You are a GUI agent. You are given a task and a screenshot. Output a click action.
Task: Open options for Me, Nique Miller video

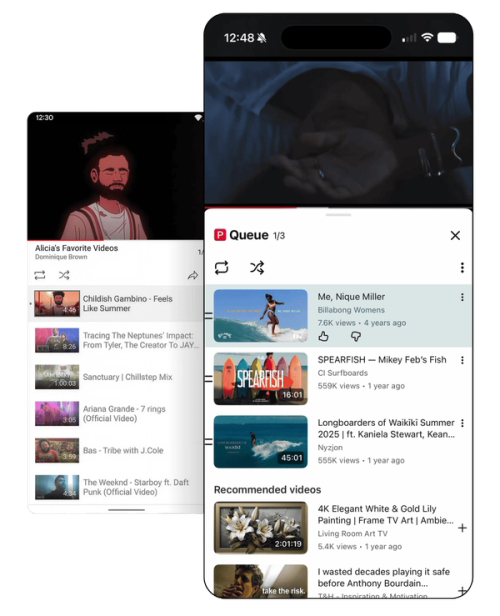(462, 297)
